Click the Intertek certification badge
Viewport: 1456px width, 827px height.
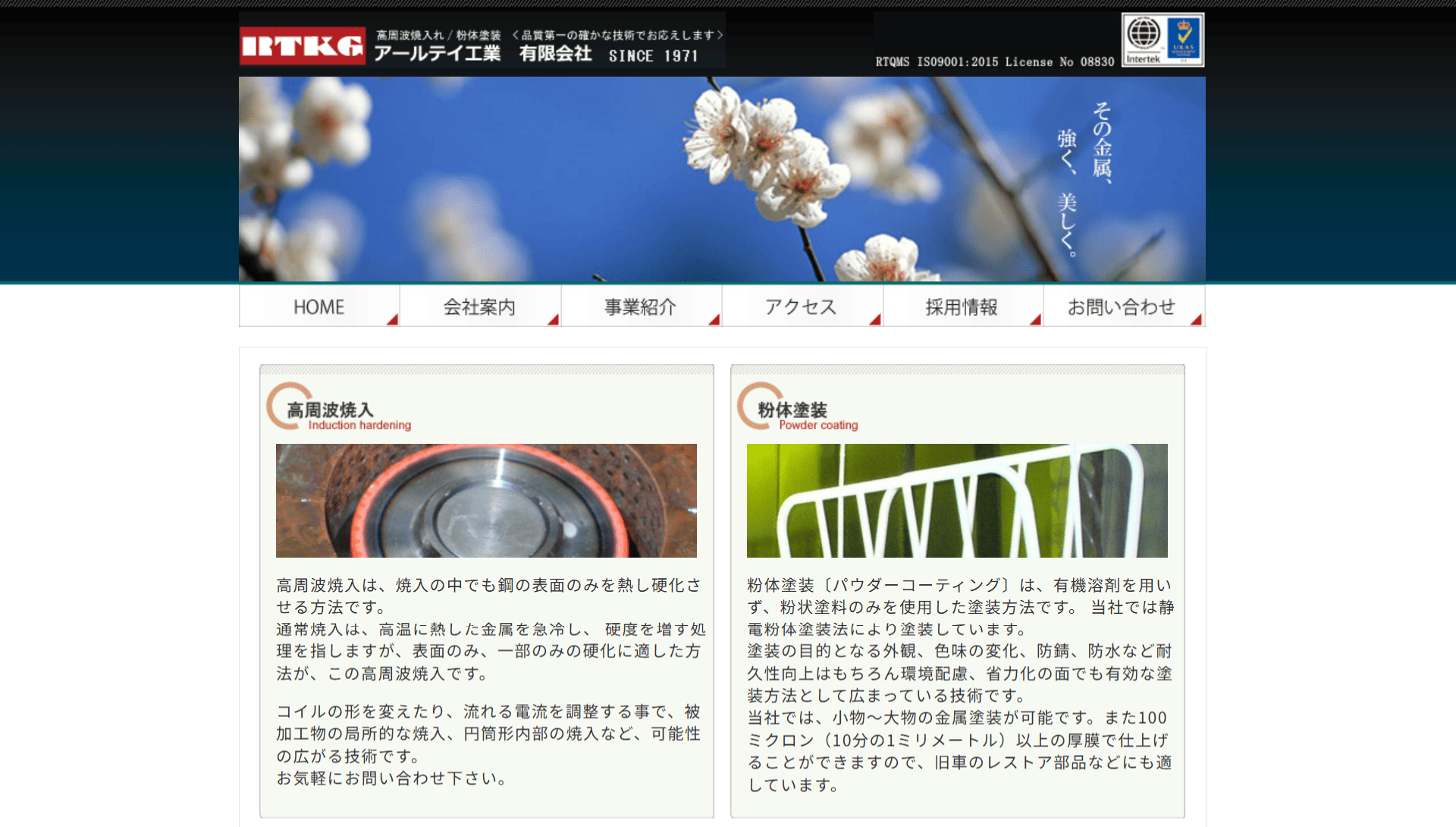[x=1144, y=39]
